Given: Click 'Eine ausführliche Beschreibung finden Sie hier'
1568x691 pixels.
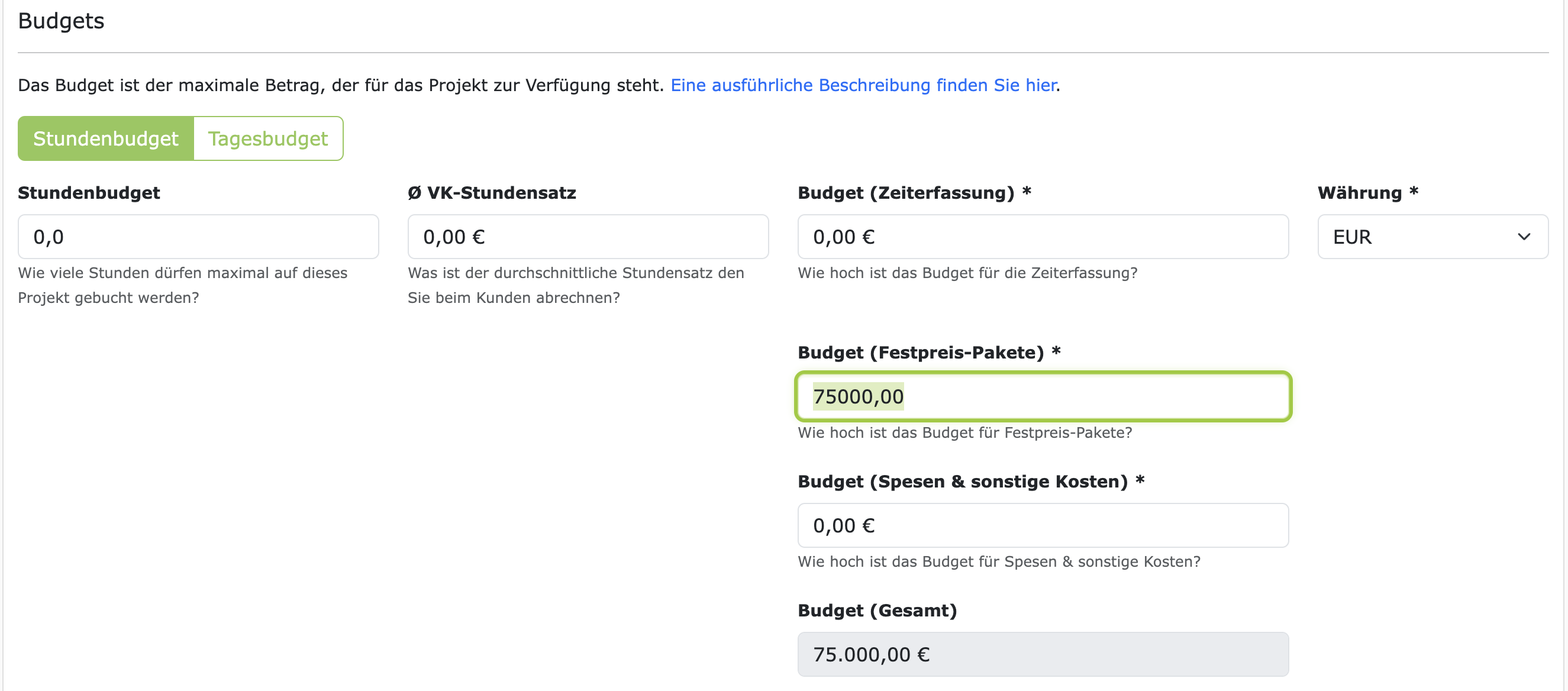Looking at the screenshot, I should [x=864, y=85].
